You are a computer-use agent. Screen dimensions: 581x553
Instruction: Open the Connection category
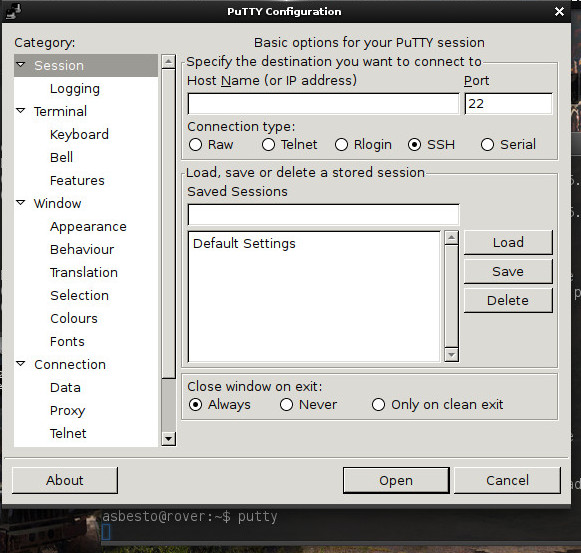70,364
